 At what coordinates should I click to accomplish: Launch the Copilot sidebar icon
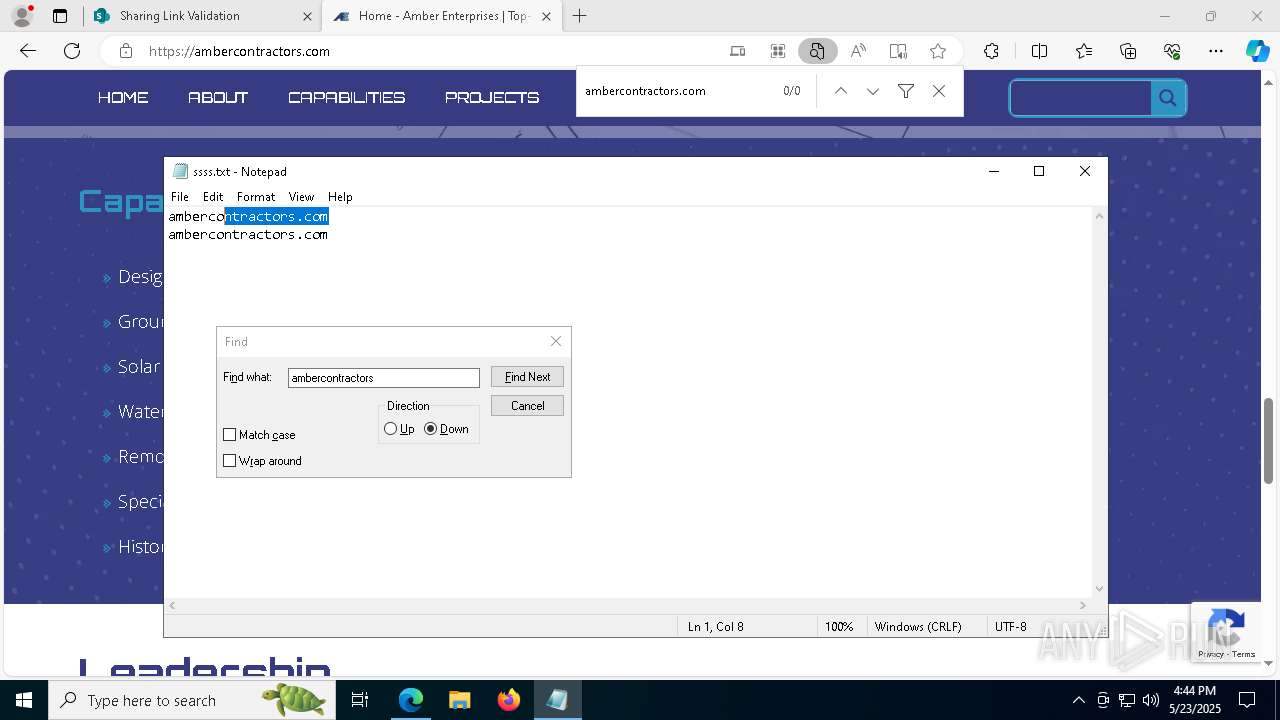point(1257,51)
